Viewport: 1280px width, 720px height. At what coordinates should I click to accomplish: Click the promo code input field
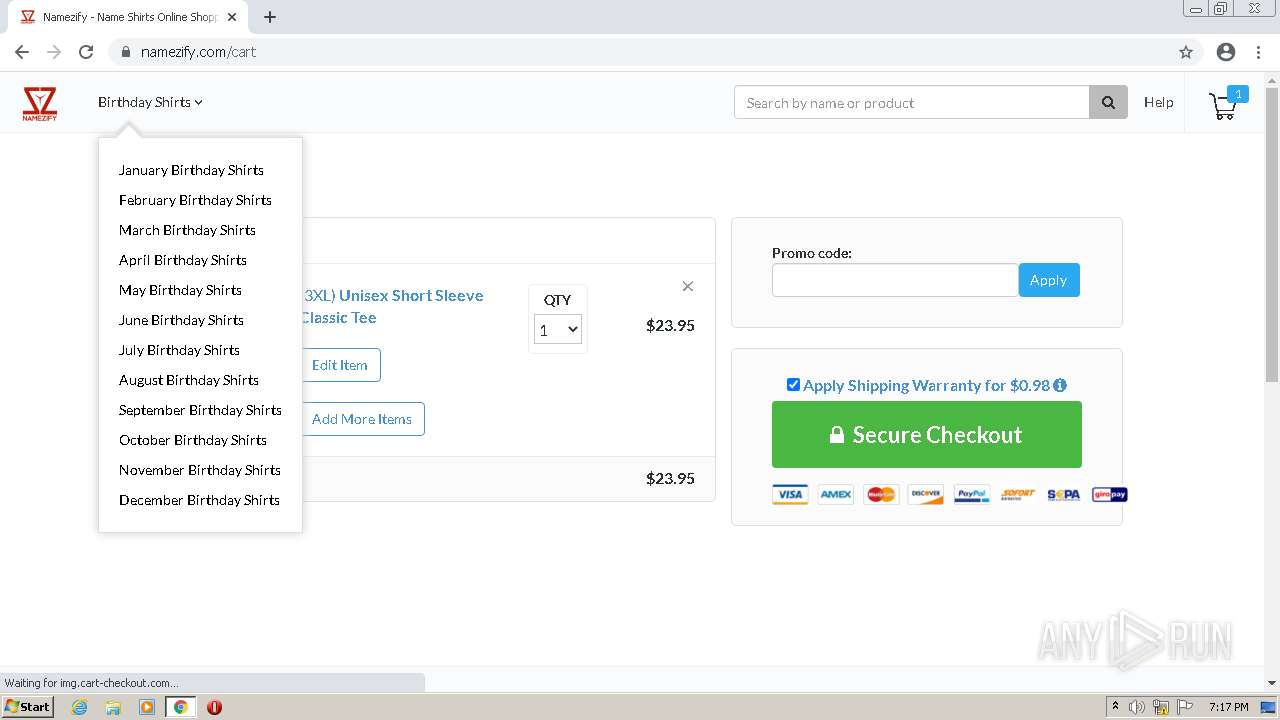point(895,280)
